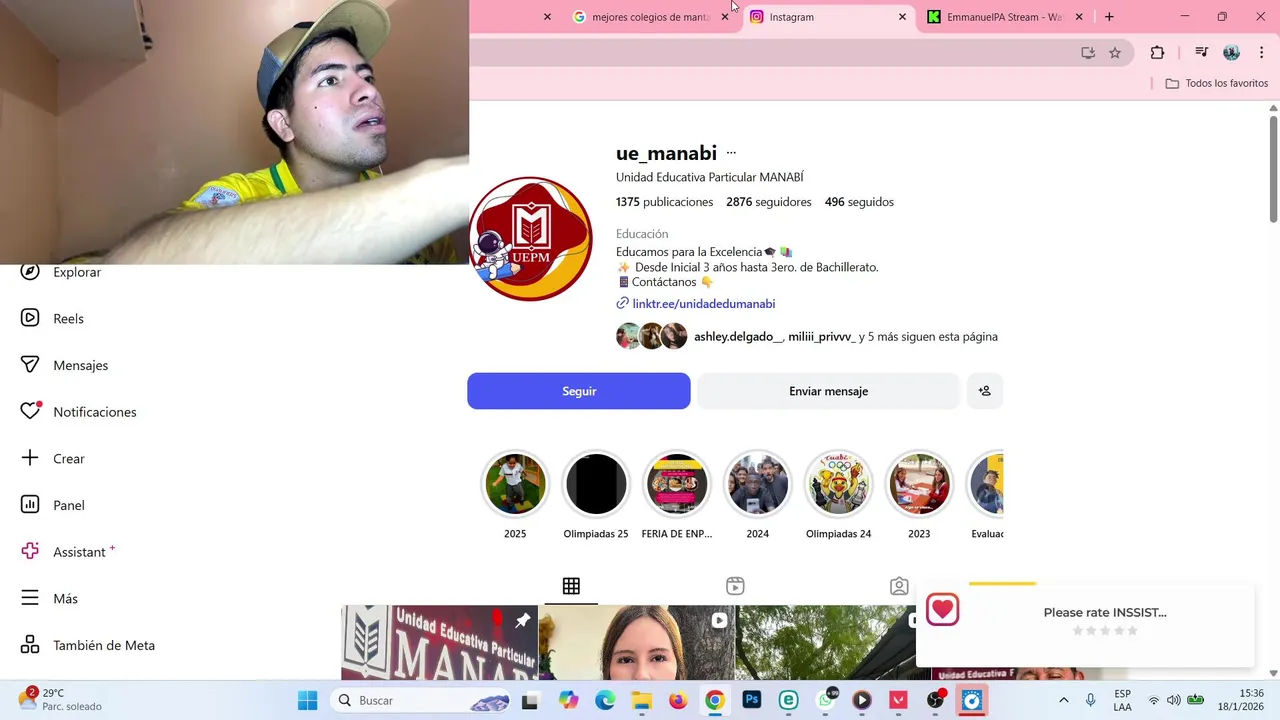The image size is (1280, 720).
Task: Click the volume speaker tray icon
Action: (1173, 700)
